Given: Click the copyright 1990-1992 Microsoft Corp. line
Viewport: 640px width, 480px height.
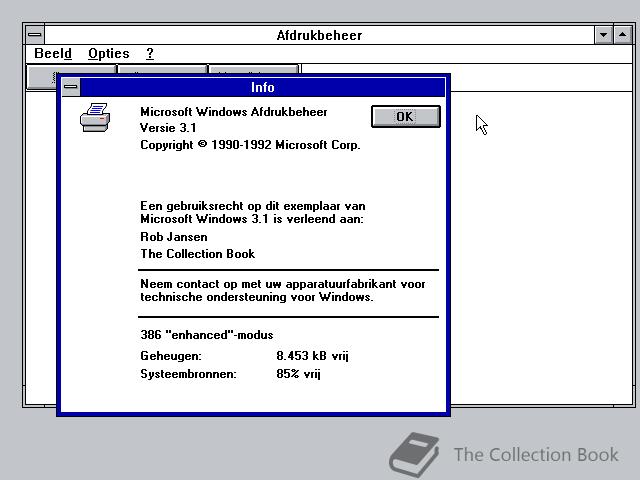Looking at the screenshot, I should (250, 145).
